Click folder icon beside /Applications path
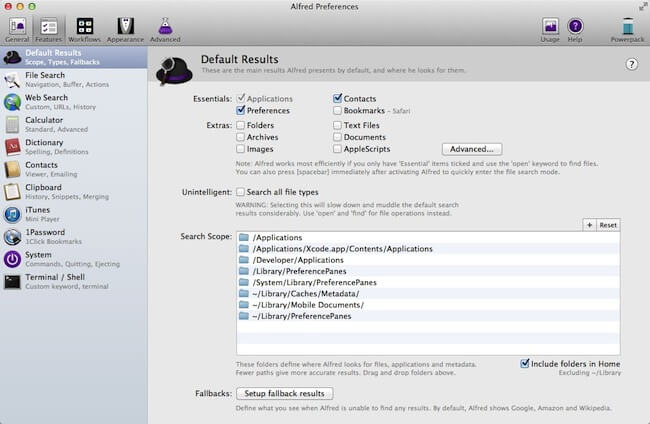Image resolution: width=650 pixels, height=424 pixels. pyautogui.click(x=244, y=237)
